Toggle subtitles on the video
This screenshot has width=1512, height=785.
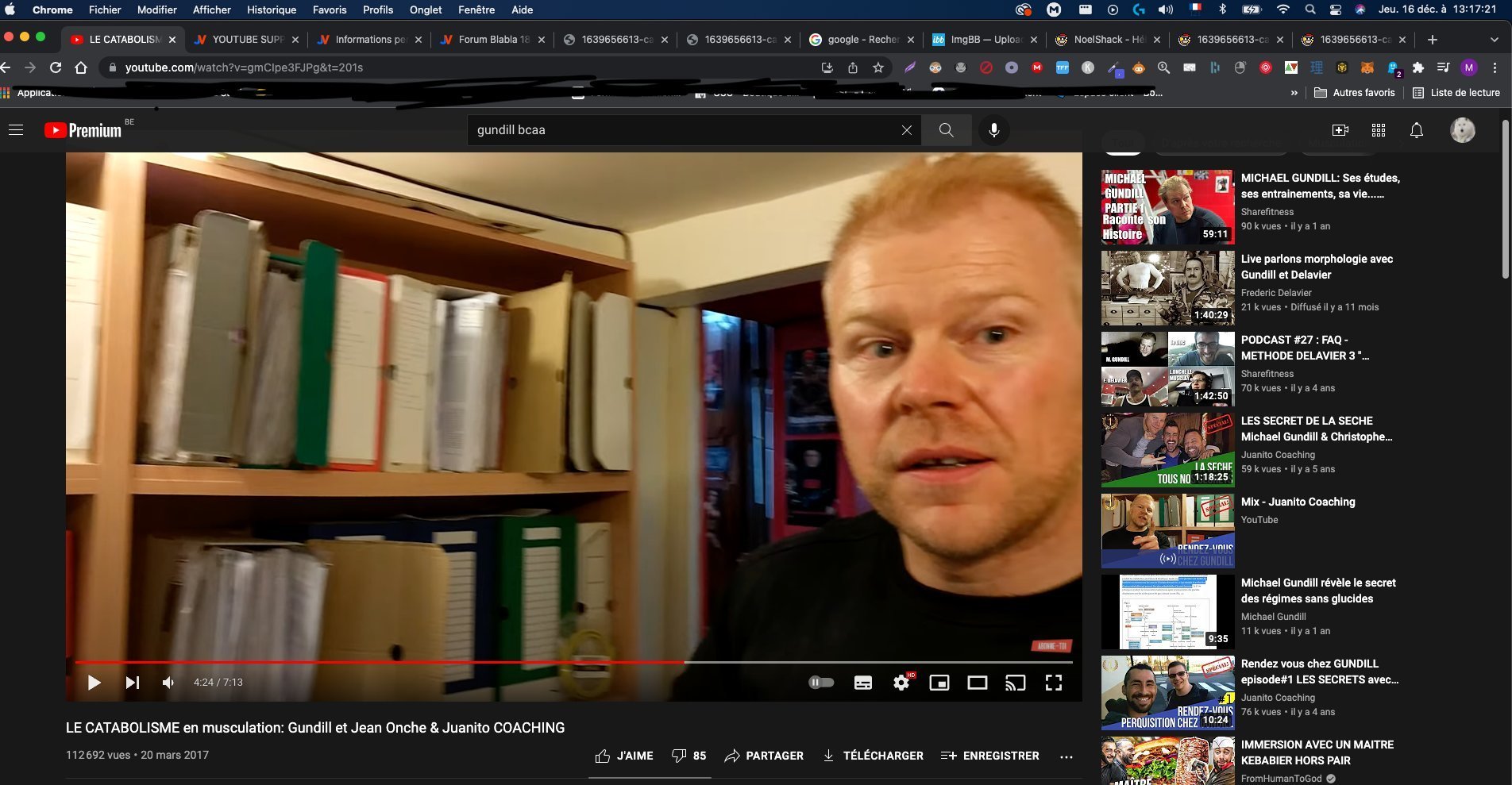tap(862, 683)
